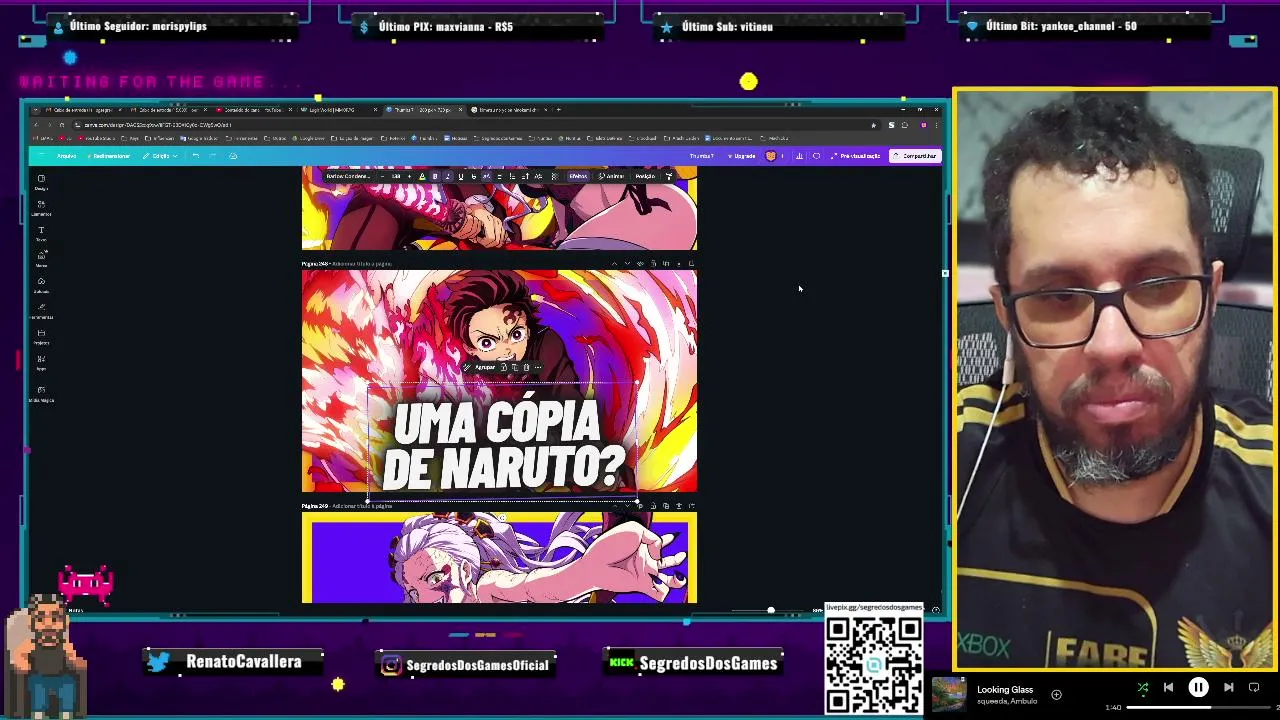
Task: Check the cloud save status icon
Action: click(x=233, y=156)
